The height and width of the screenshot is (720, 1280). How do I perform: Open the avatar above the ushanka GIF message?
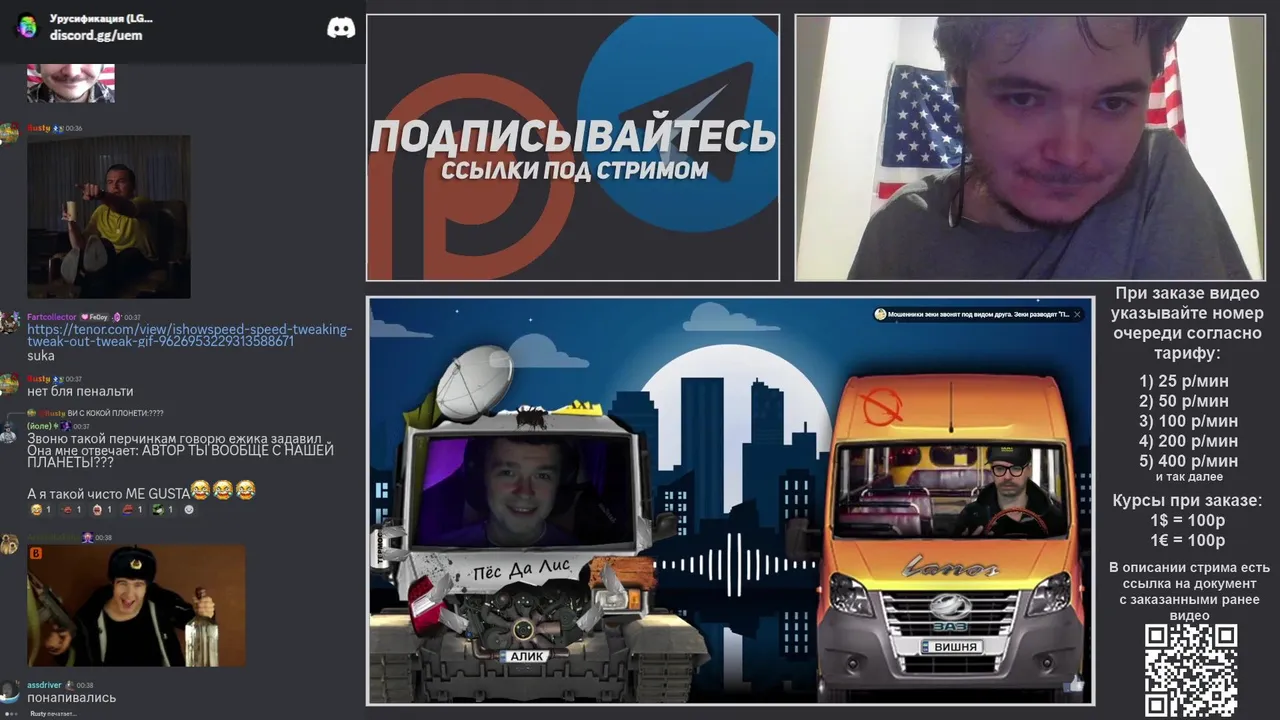pos(9,543)
